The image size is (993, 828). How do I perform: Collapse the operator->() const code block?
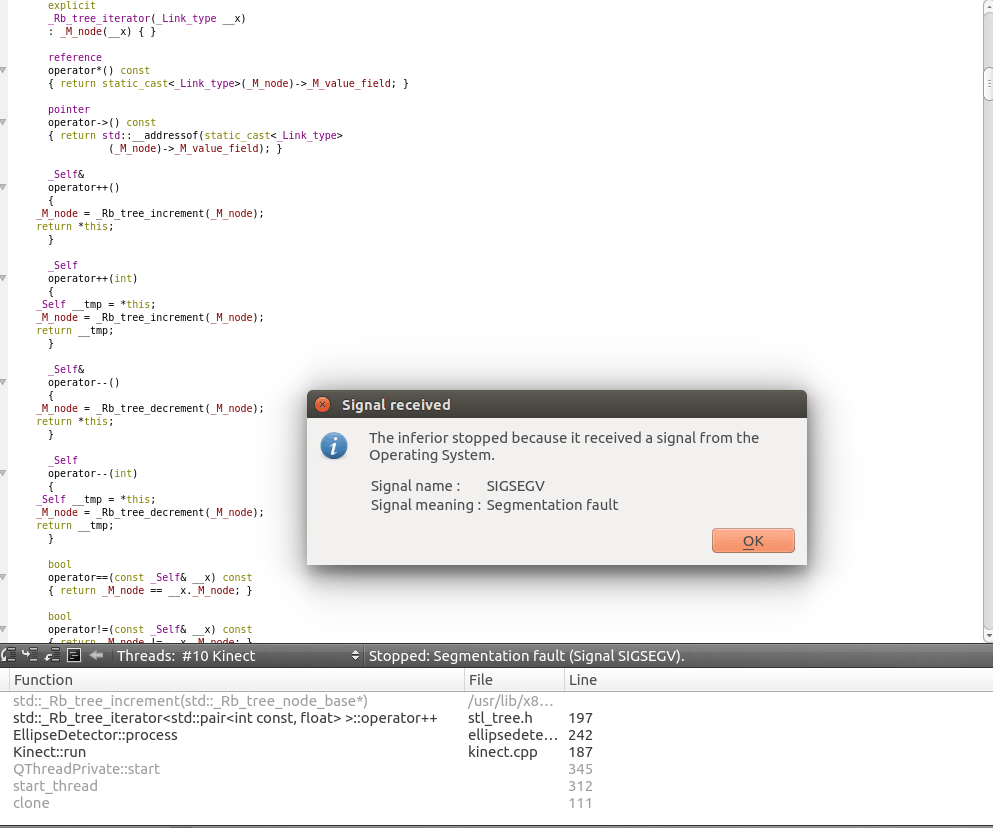coord(3,123)
